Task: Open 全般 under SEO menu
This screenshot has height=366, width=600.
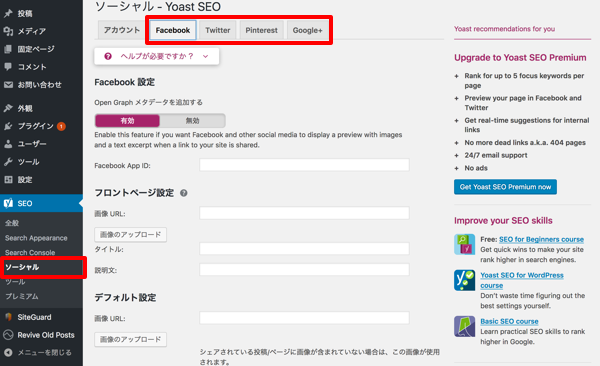Action: pyautogui.click(x=12, y=223)
